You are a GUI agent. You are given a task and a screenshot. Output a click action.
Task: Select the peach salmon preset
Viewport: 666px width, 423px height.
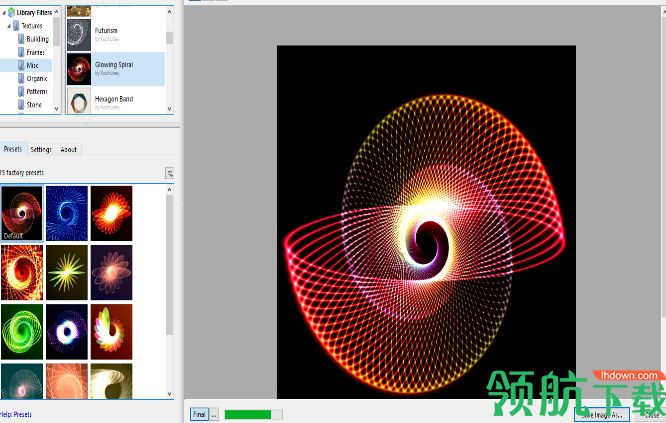click(x=67, y=381)
